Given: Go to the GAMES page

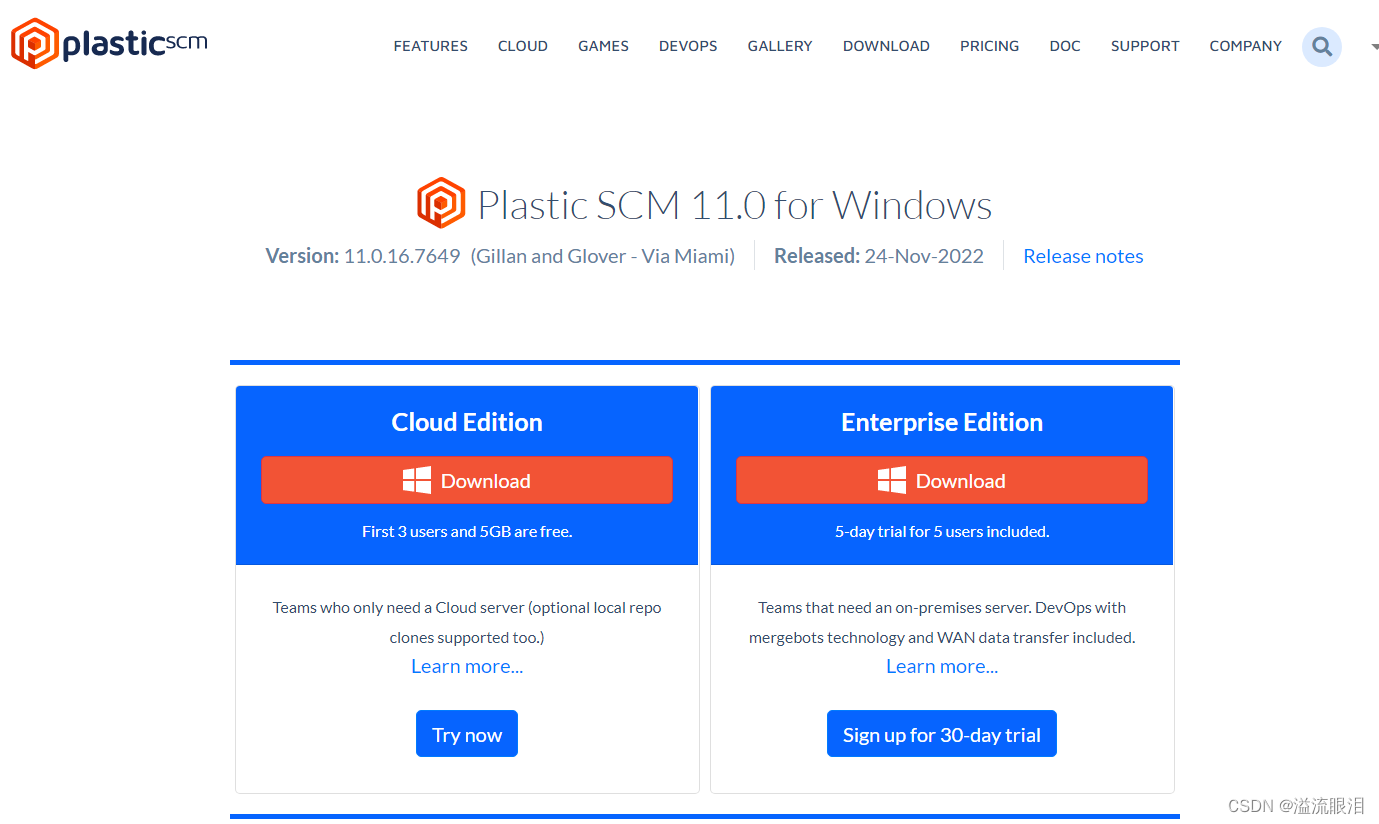Looking at the screenshot, I should click(x=603, y=46).
